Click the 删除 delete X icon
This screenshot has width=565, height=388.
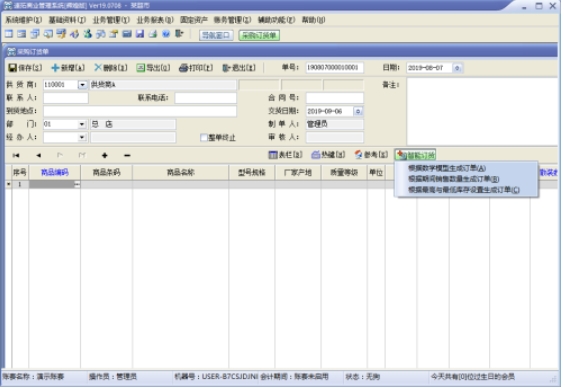pos(98,67)
